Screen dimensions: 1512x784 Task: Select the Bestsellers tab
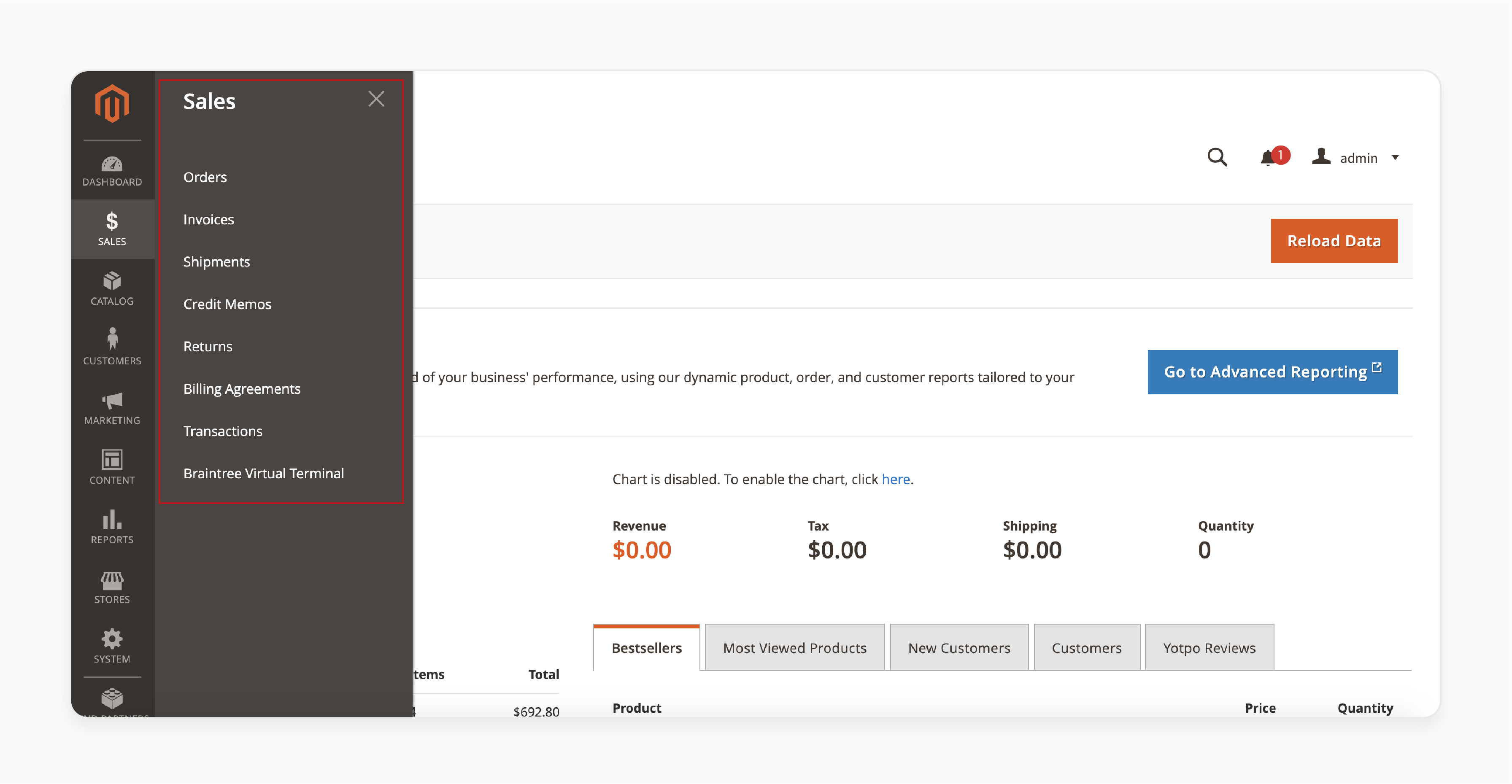646,648
